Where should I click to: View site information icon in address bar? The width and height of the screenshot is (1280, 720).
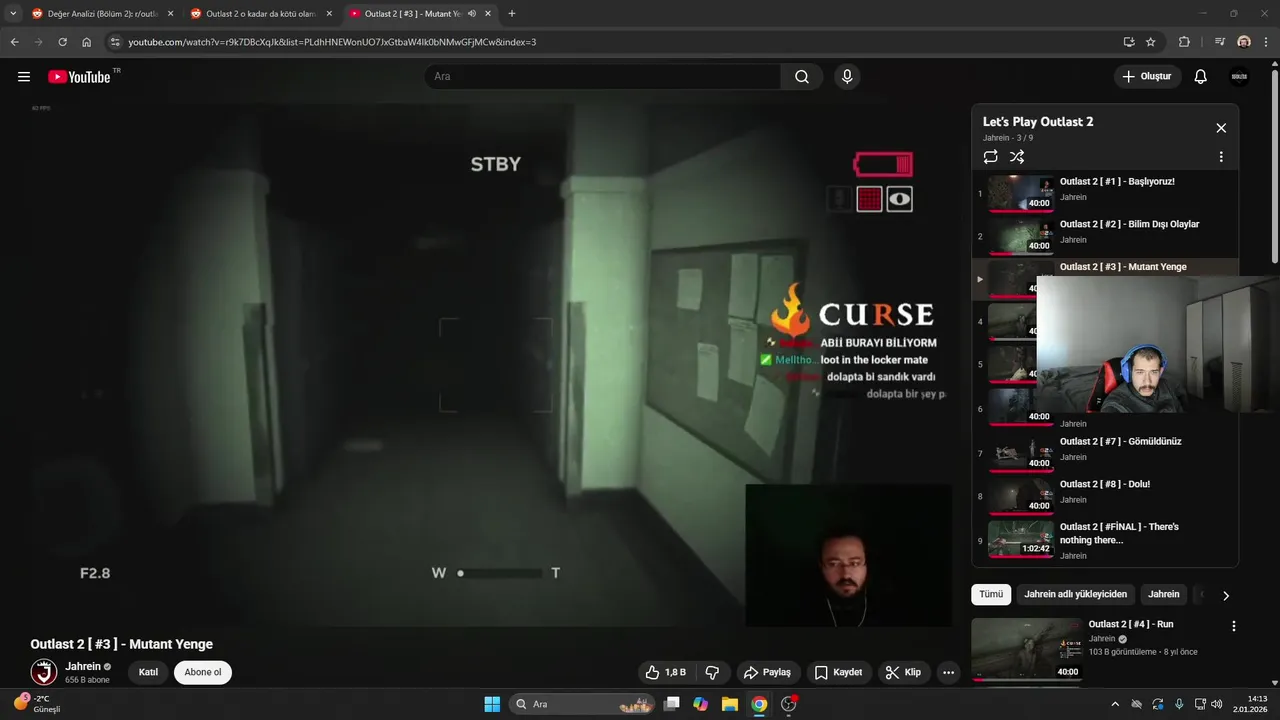coord(115,42)
